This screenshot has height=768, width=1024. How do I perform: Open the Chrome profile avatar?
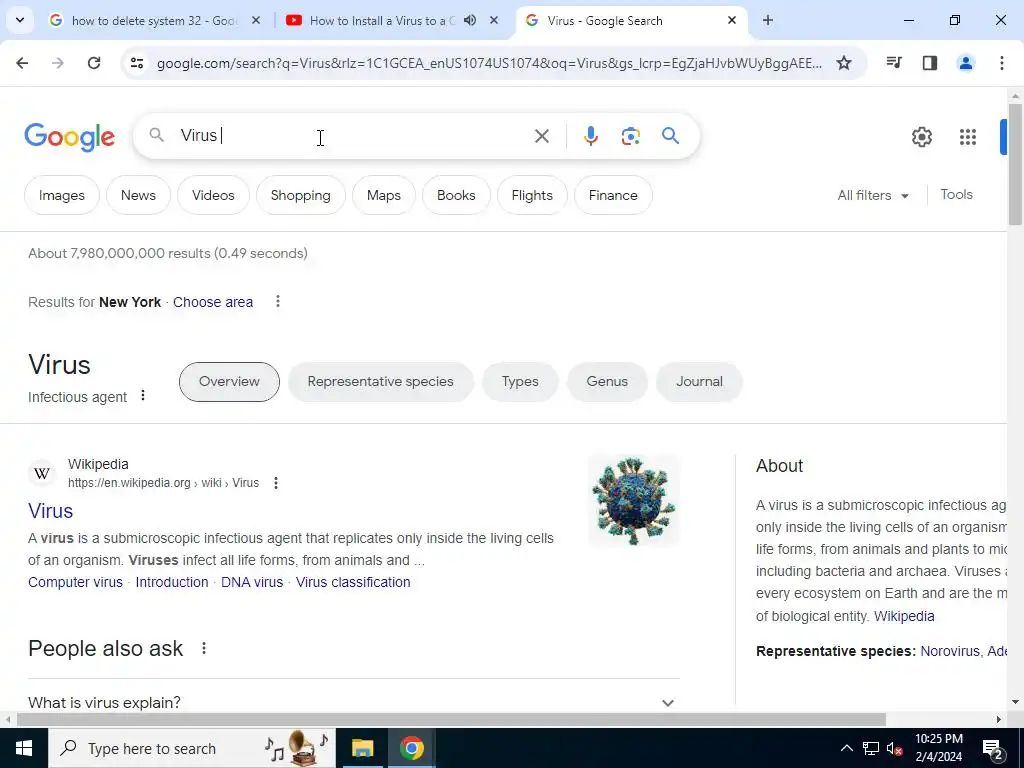(966, 63)
